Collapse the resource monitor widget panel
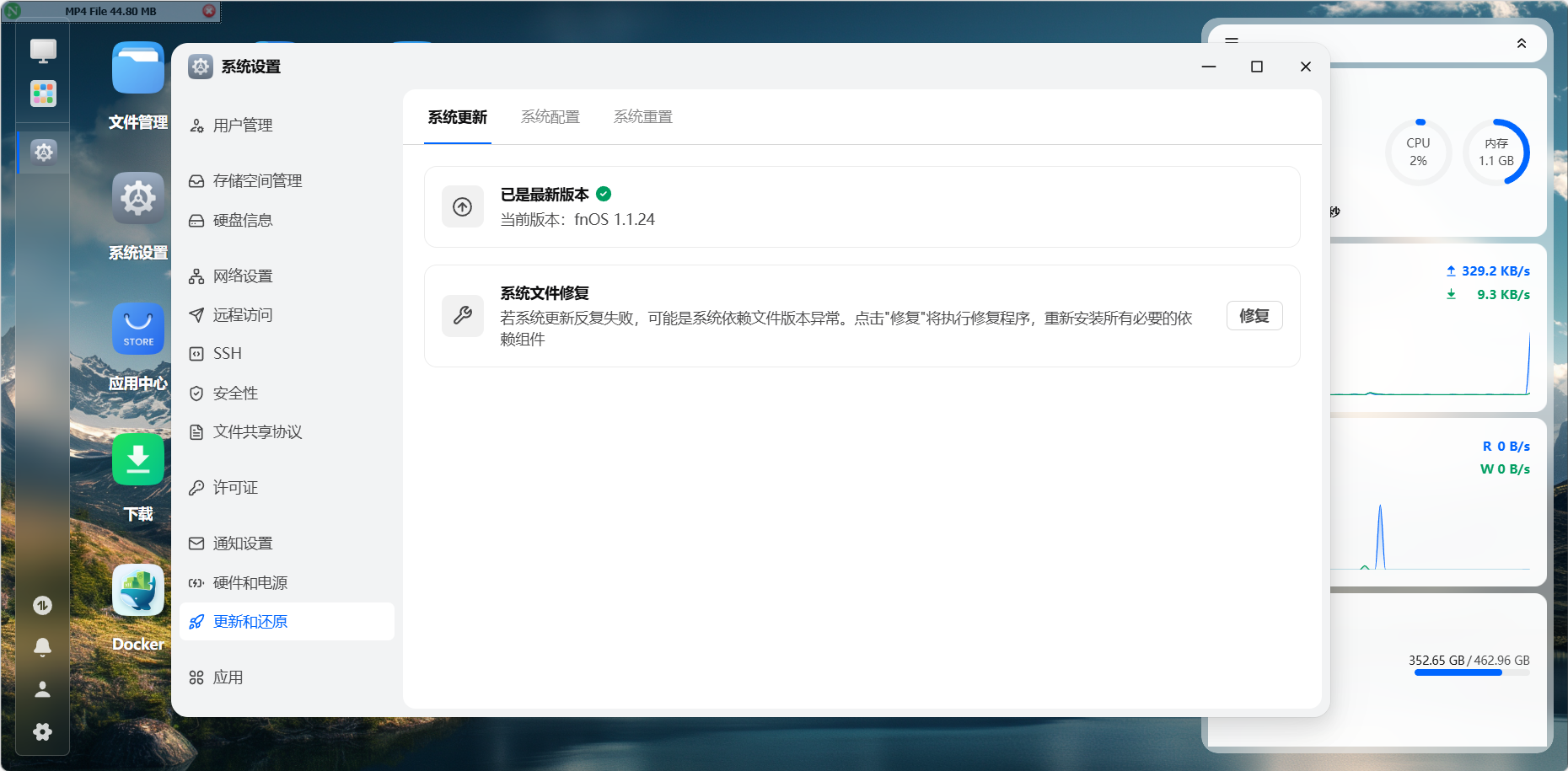This screenshot has height=771, width=1568. tap(1521, 44)
